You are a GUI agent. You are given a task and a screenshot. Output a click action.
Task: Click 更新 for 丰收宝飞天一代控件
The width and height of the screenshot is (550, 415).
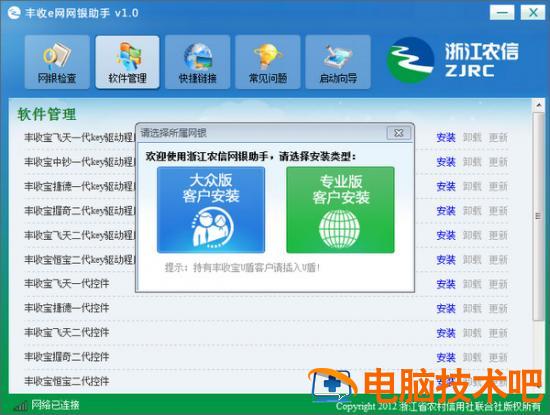click(498, 284)
